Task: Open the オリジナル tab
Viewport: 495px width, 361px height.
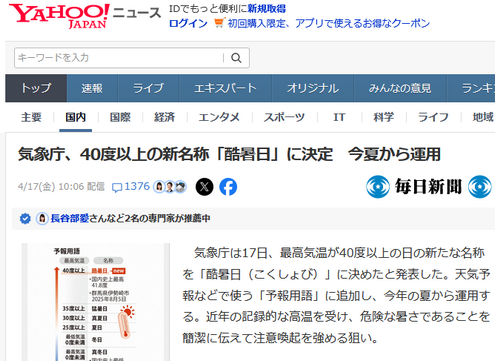Action: click(x=313, y=88)
